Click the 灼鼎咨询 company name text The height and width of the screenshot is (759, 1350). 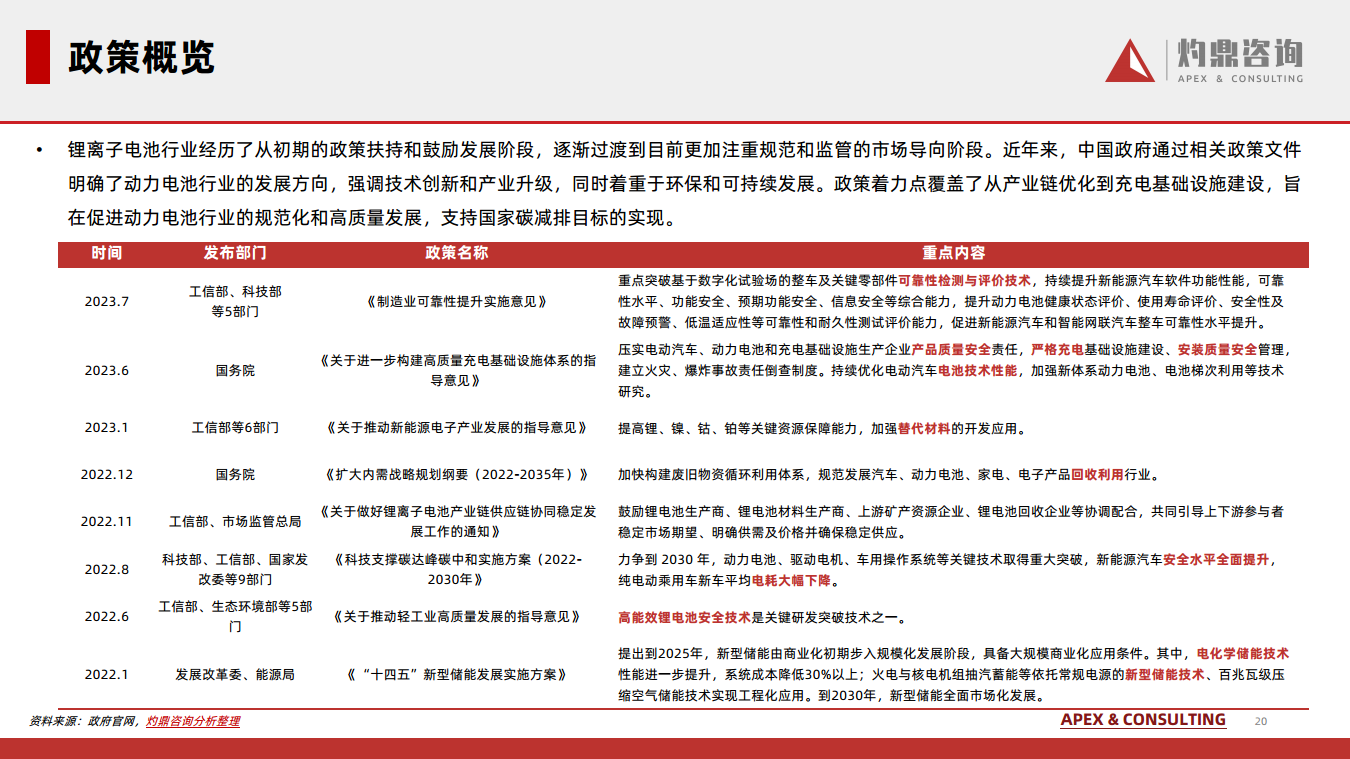click(x=1240, y=53)
